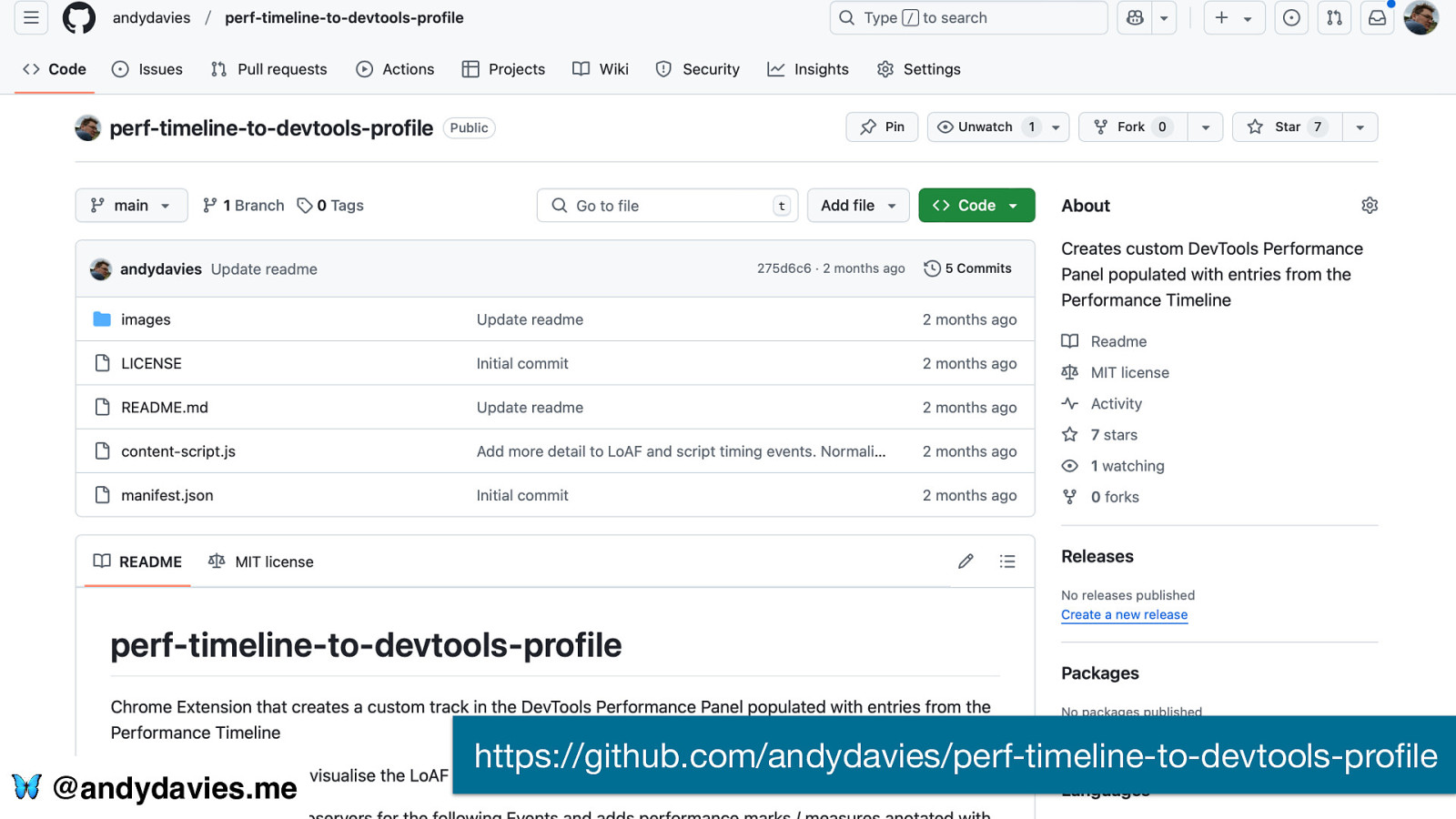This screenshot has width=1456, height=819.
Task: Switch to the Settings tab
Action: pos(919,69)
